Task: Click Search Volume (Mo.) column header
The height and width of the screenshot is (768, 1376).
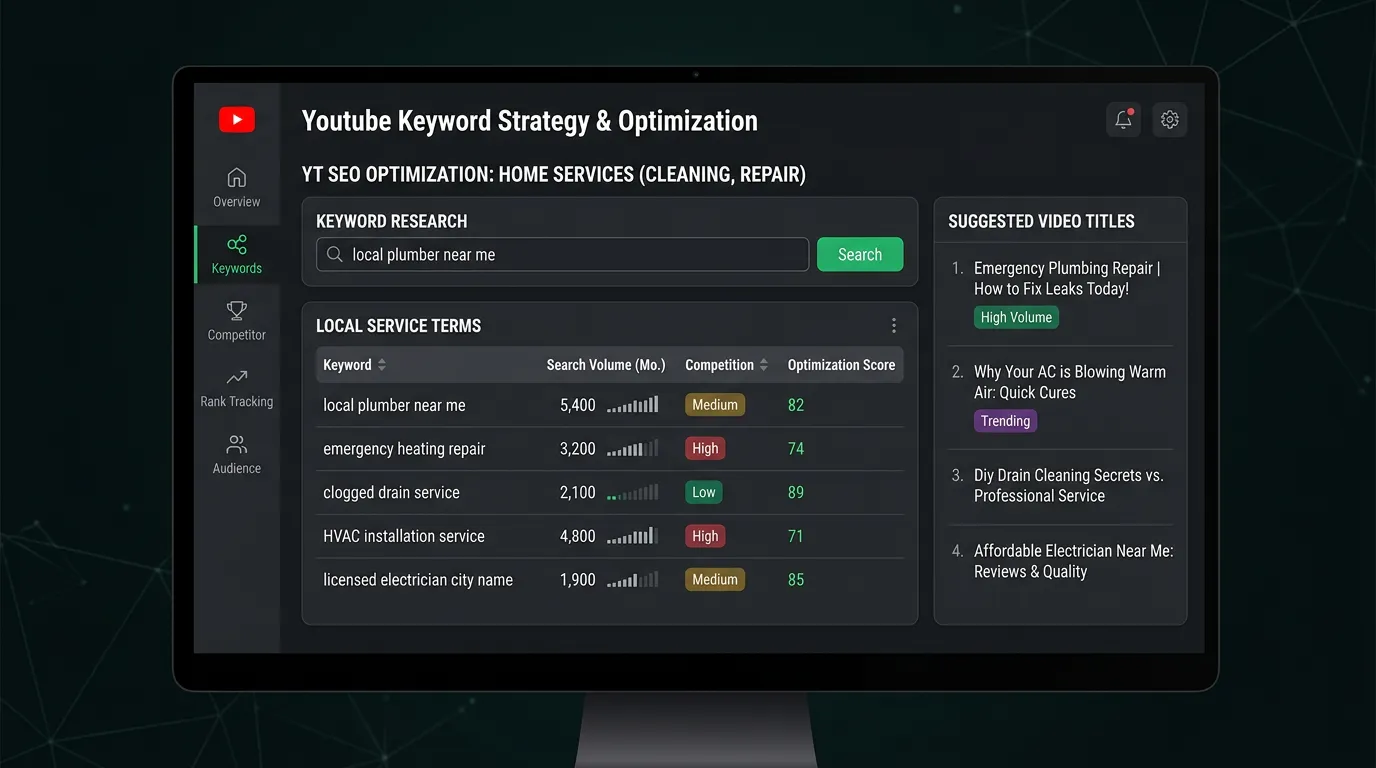Action: click(606, 365)
